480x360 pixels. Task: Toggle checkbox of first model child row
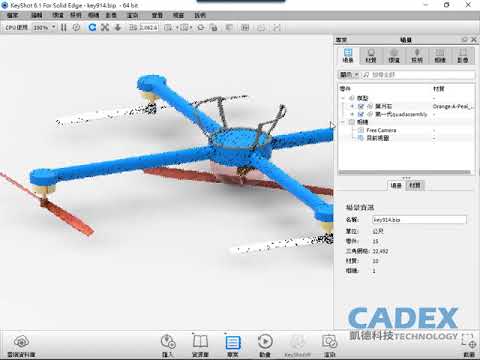pyautogui.click(x=360, y=106)
